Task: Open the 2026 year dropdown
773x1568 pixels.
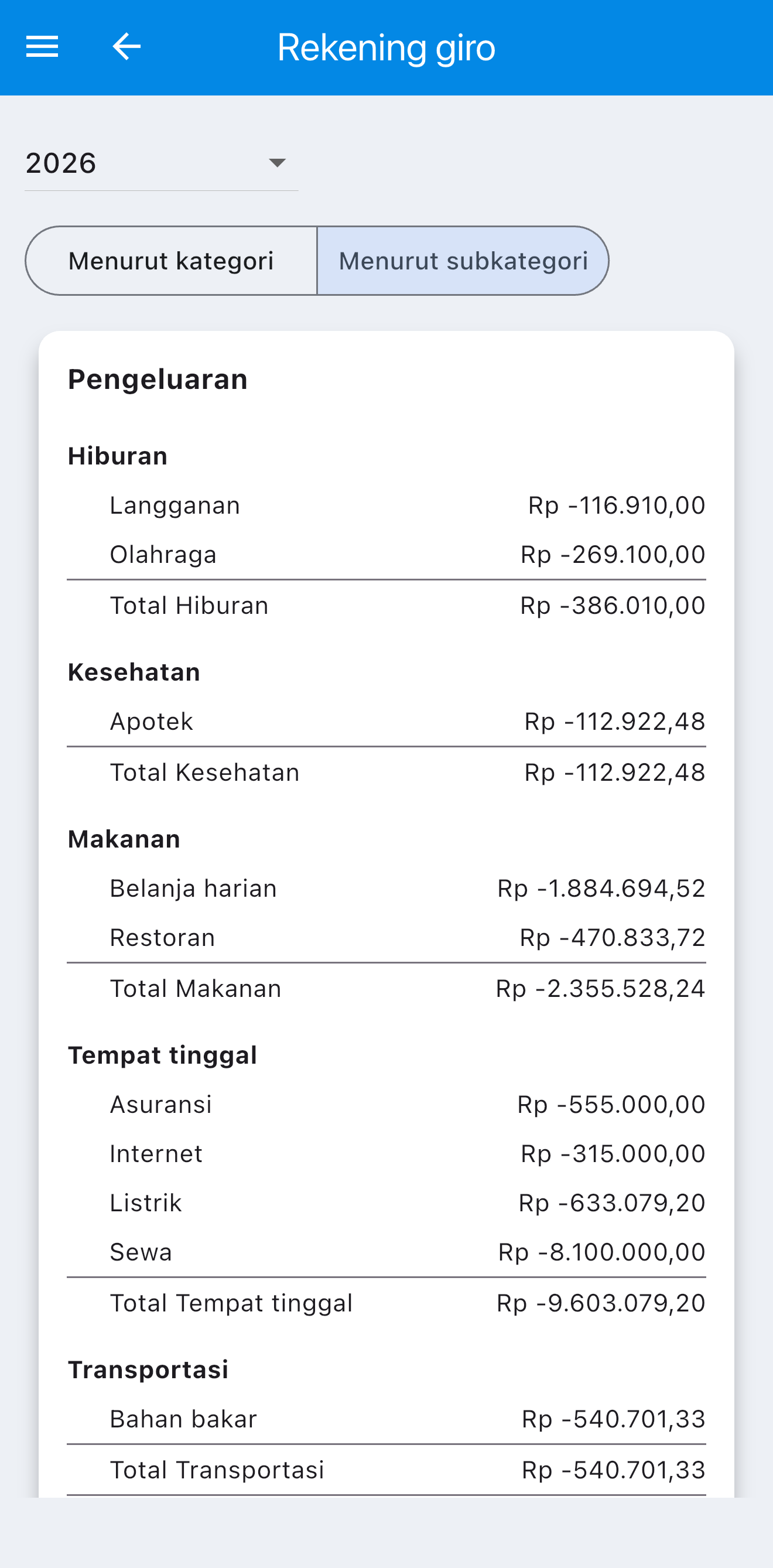Action: tap(161, 163)
